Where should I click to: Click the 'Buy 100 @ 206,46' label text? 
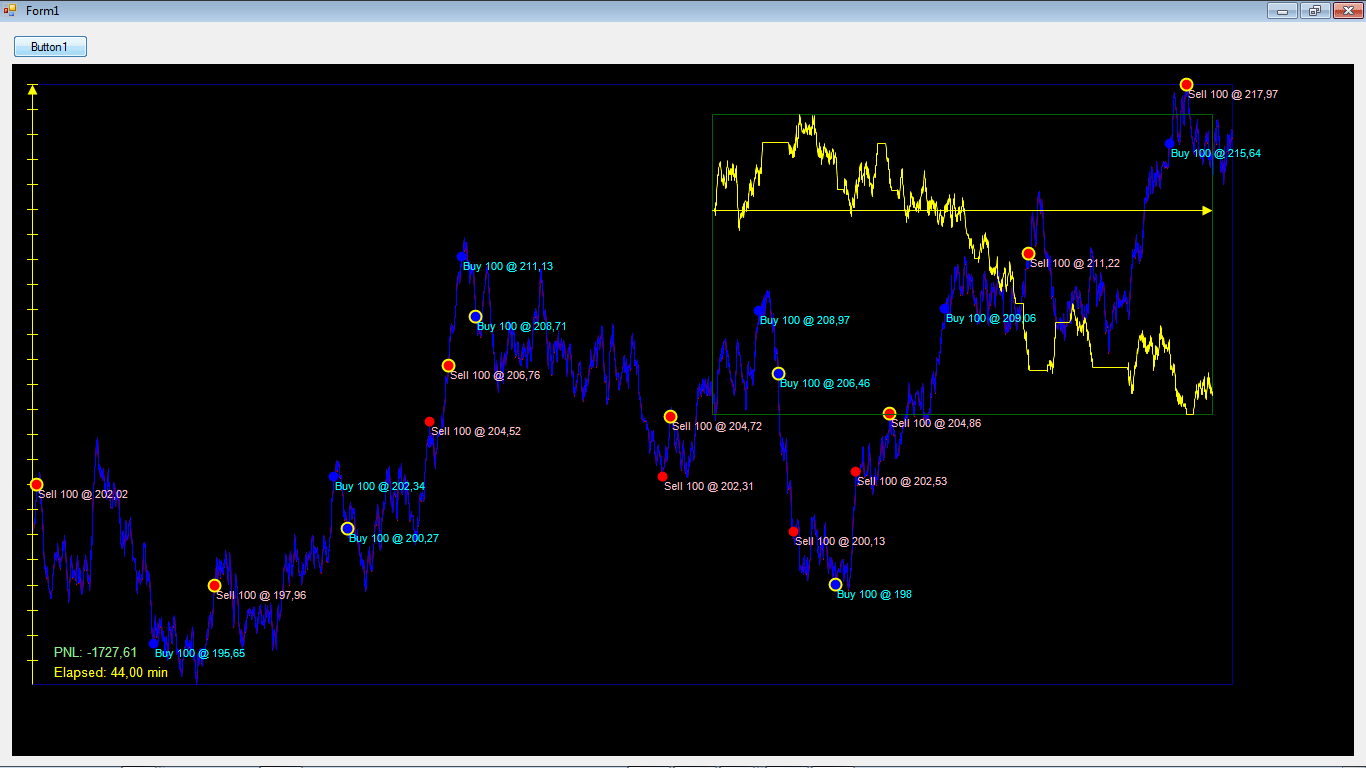825,384
